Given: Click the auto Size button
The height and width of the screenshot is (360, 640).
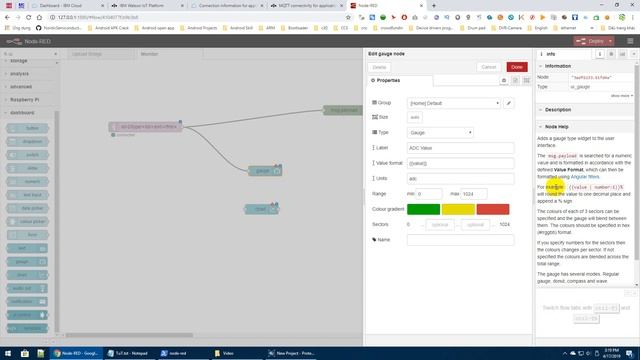Looking at the screenshot, I should coord(415,118).
